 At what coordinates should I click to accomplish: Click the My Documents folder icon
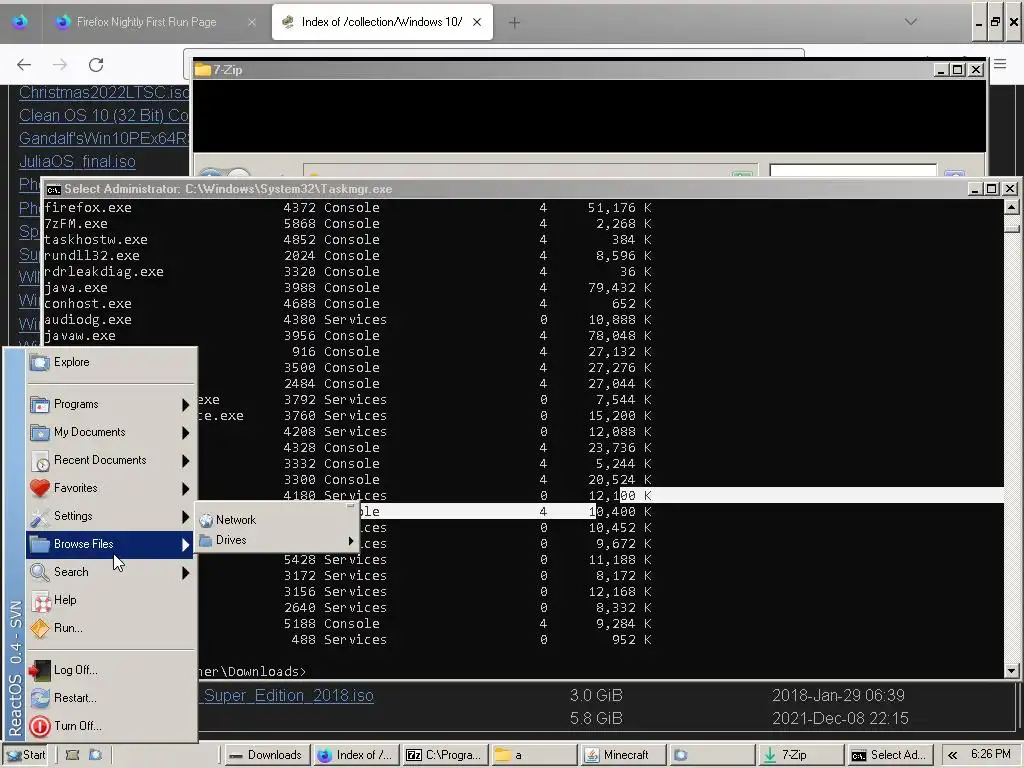(x=40, y=433)
